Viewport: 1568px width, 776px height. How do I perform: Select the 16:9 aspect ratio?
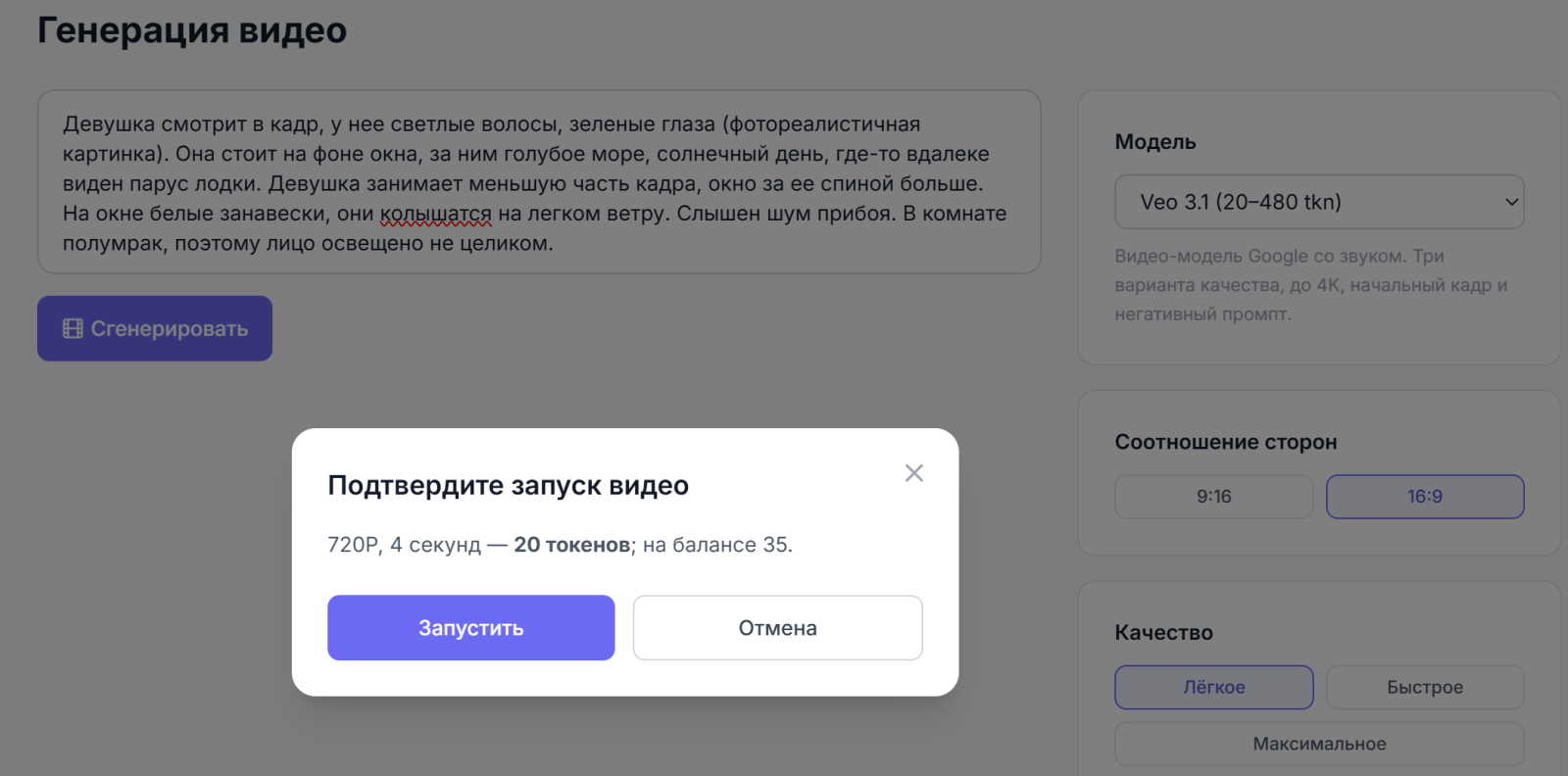point(1425,497)
